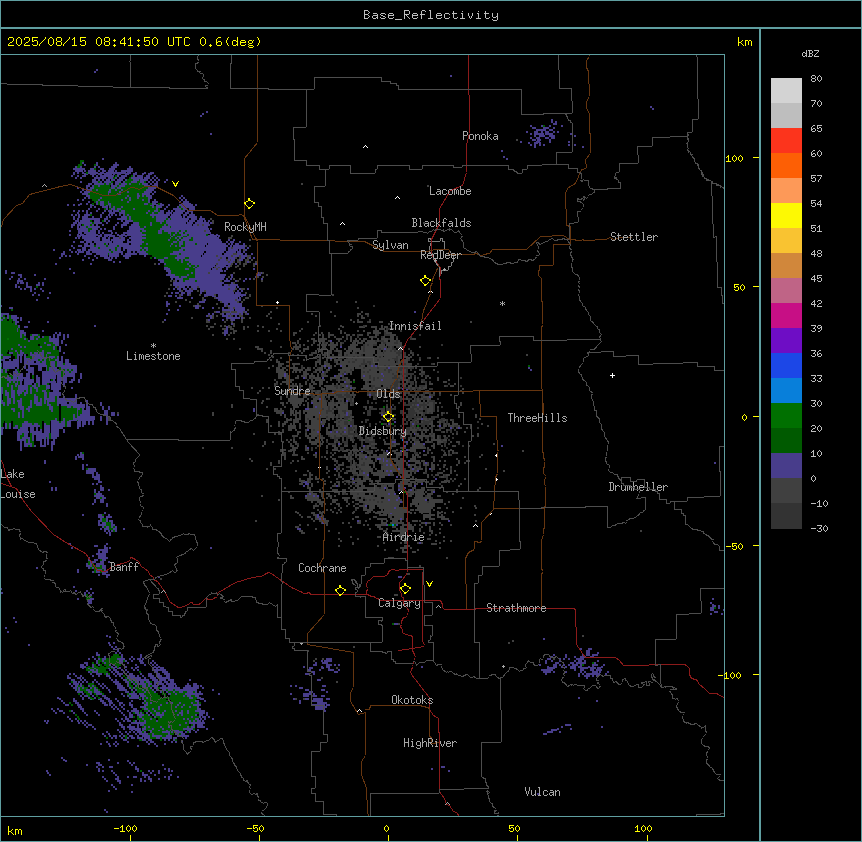Pick the bright green 20-30 dBZ legend swatch
The image size is (862, 842).
[786, 416]
